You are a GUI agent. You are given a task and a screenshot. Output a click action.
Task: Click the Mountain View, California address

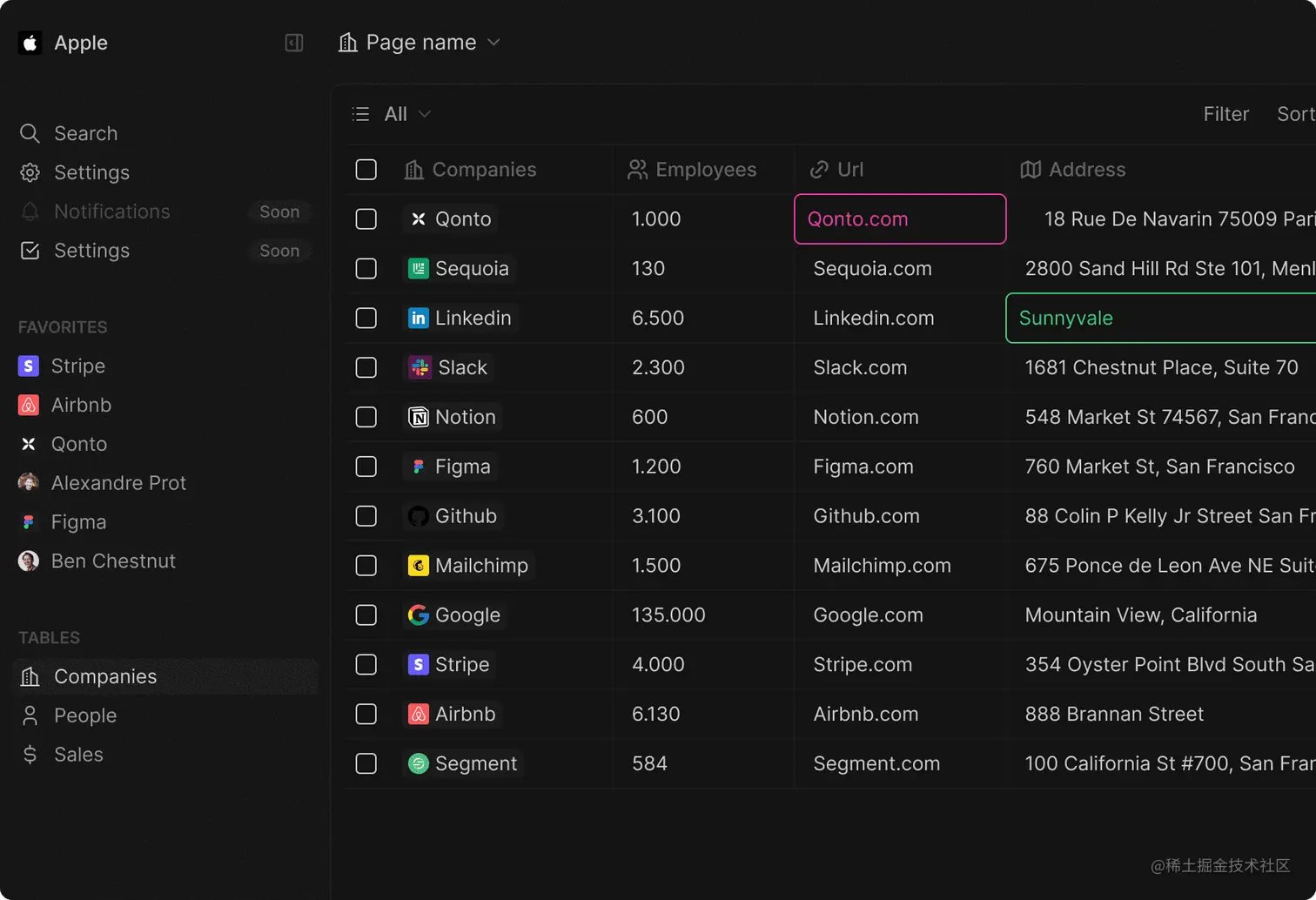pyautogui.click(x=1140, y=615)
